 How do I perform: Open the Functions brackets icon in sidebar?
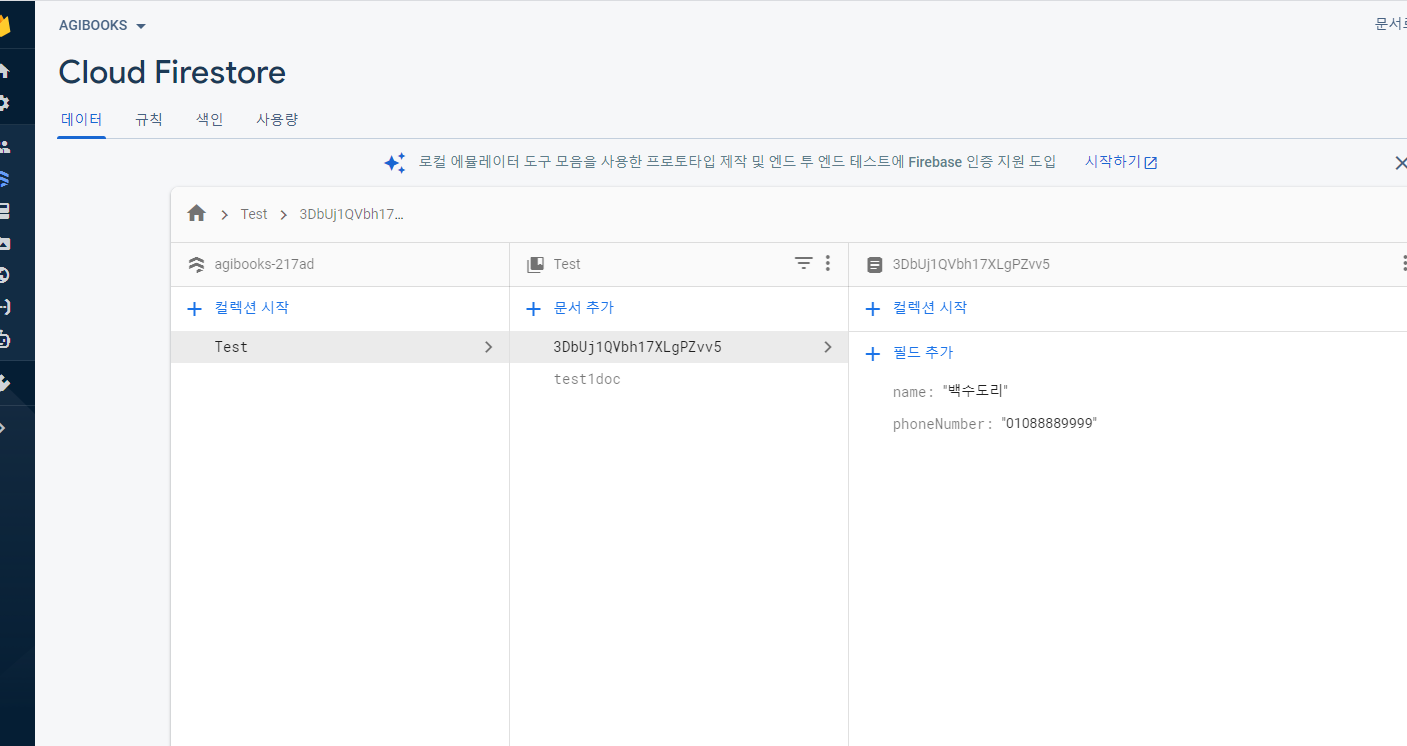(x=4, y=307)
